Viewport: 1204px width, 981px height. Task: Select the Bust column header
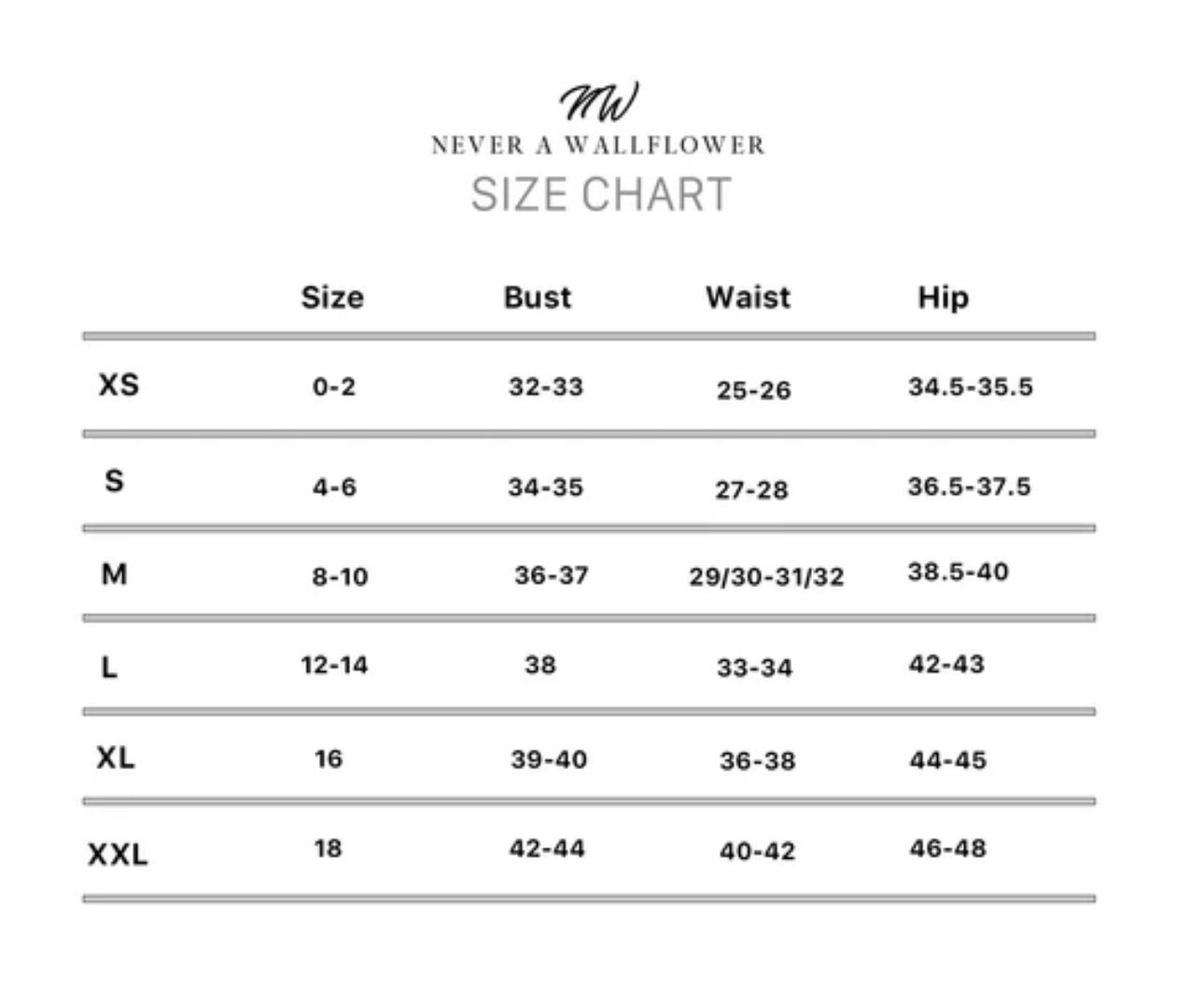(x=538, y=297)
